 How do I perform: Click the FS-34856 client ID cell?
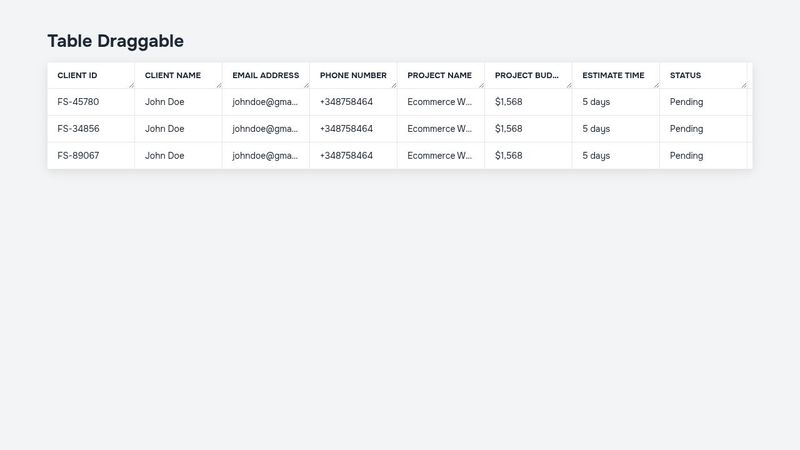[x=78, y=129]
